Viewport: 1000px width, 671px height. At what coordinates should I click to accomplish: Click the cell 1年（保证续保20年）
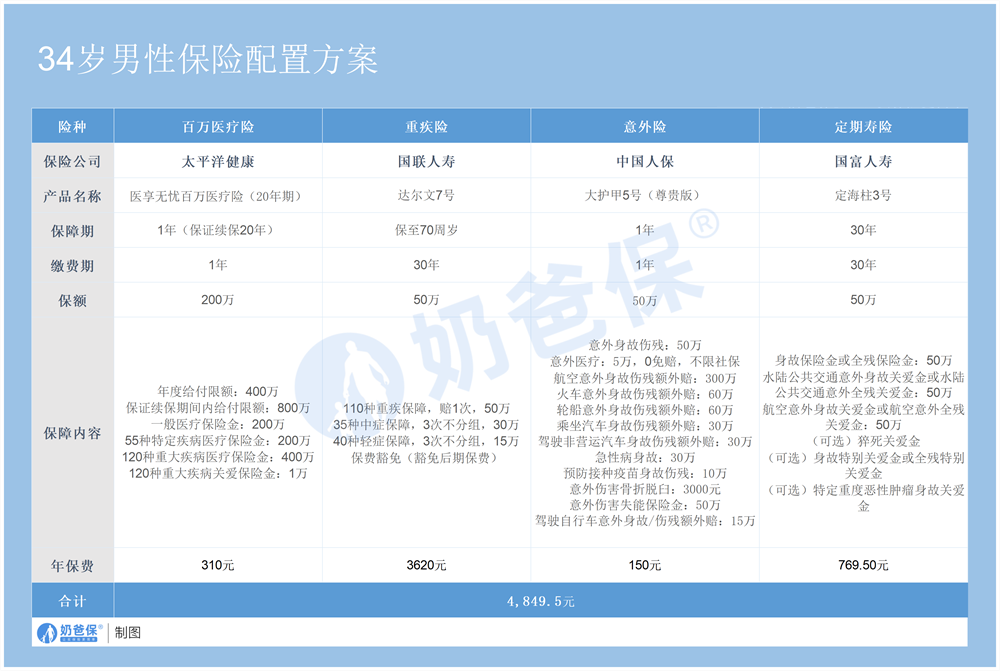tap(218, 230)
